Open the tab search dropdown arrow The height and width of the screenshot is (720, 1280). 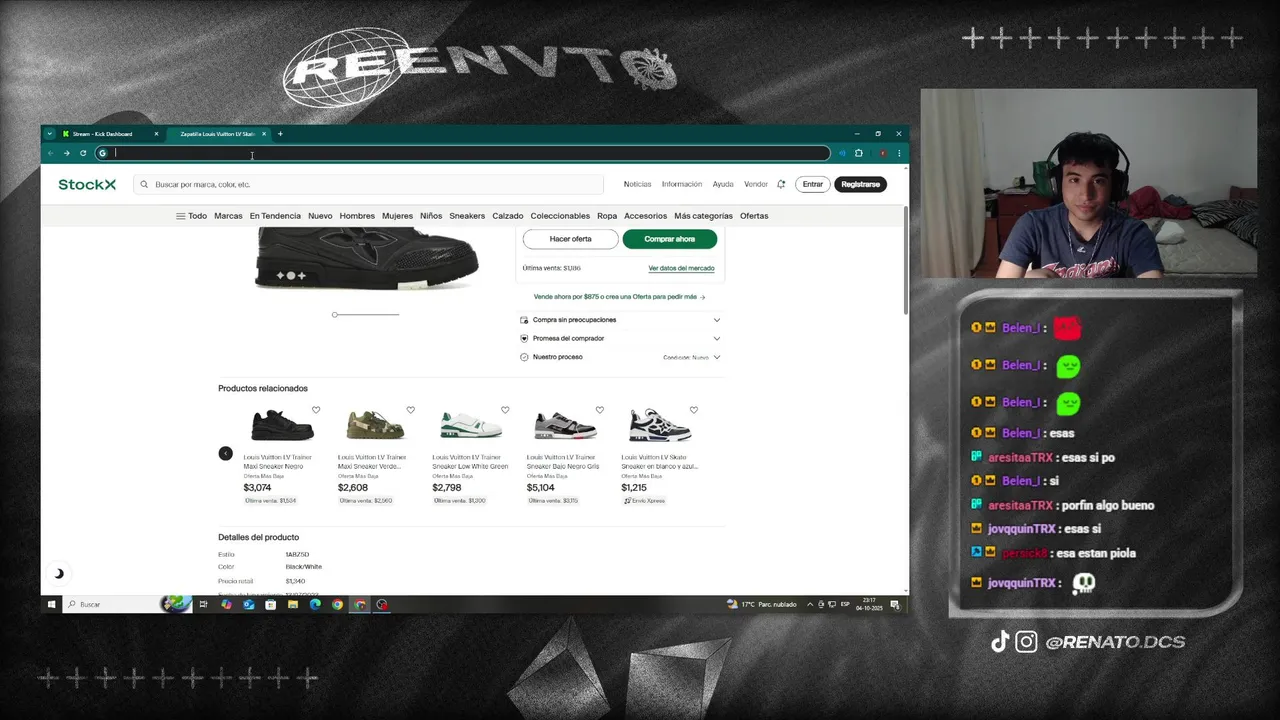(49, 134)
